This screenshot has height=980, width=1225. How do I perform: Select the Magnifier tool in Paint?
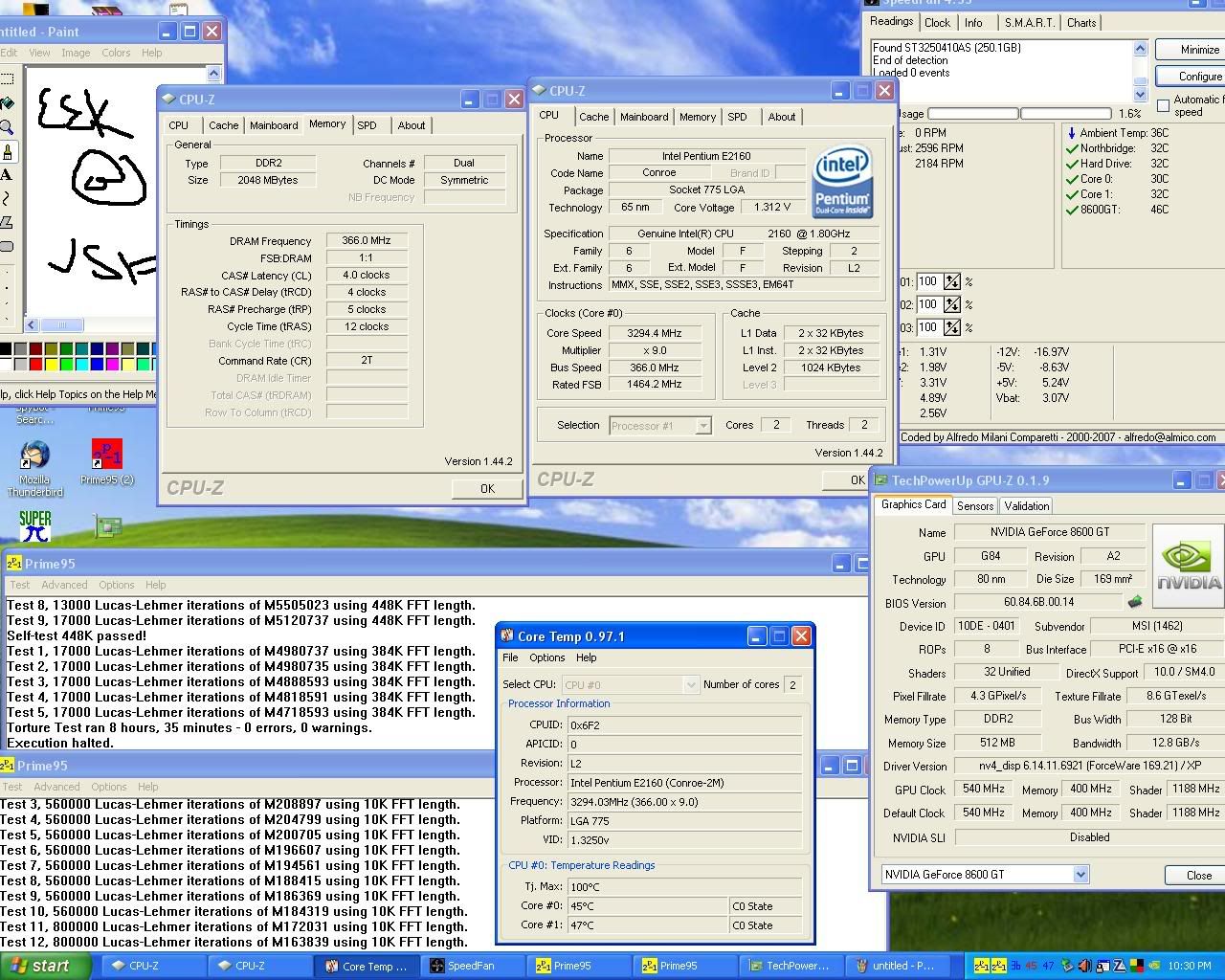pyautogui.click(x=6, y=127)
